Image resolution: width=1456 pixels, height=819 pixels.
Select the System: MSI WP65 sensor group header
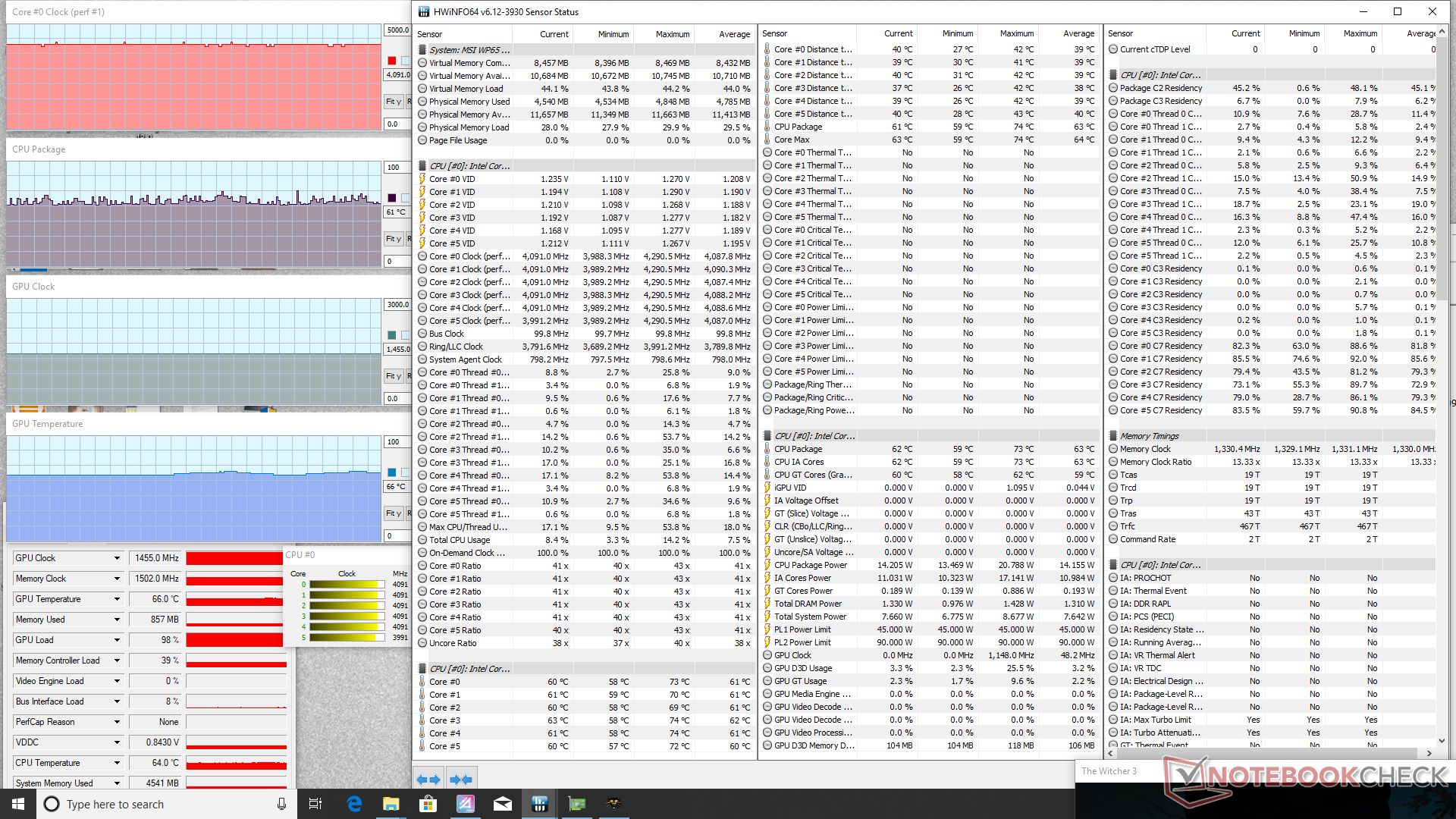click(x=469, y=50)
